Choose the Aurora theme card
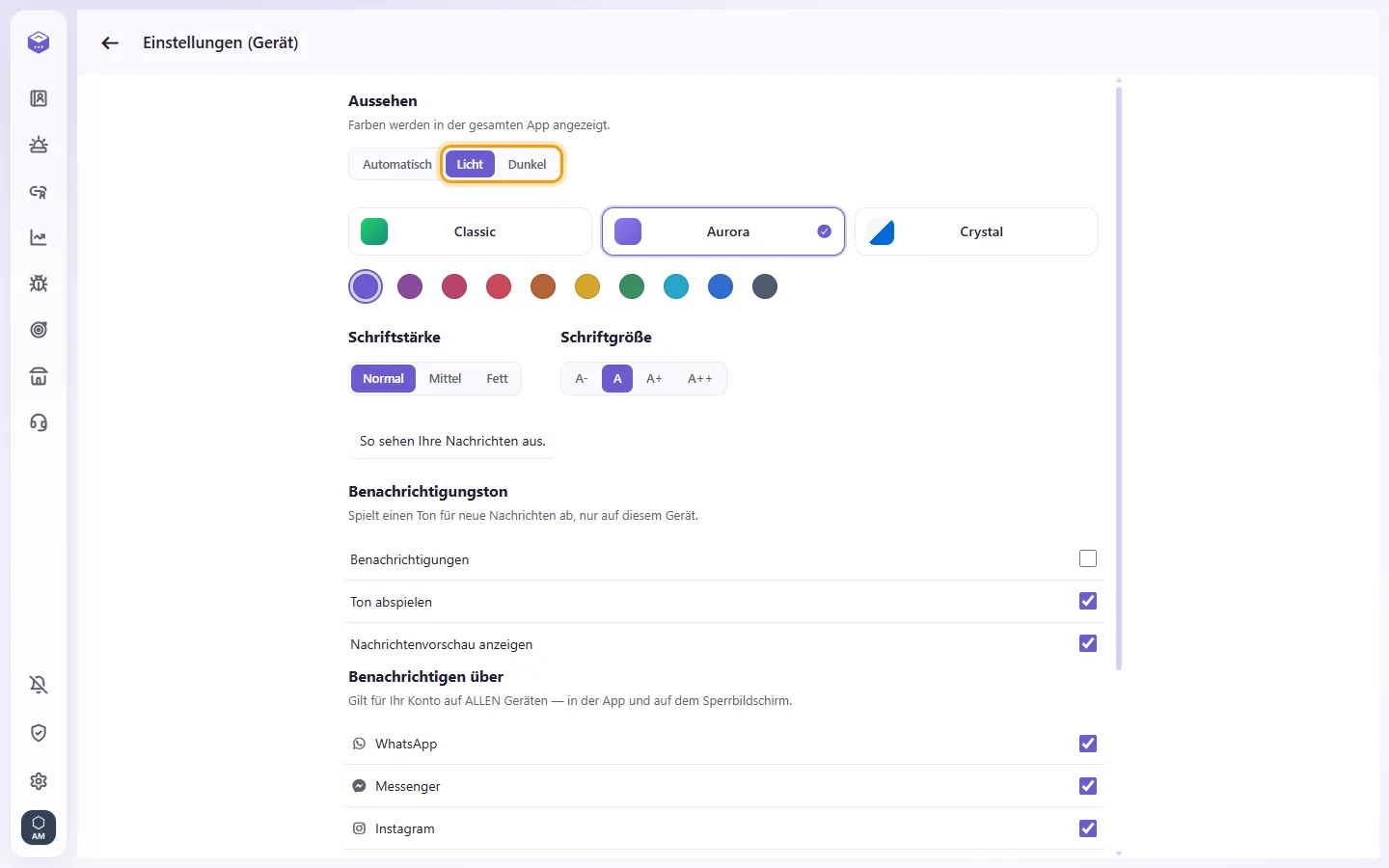Viewport: 1389px width, 868px height. click(x=723, y=231)
